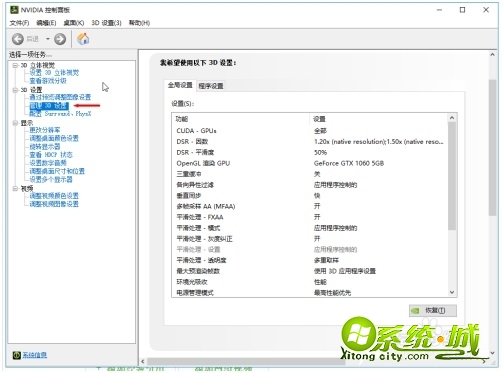Click settings list scroll-up arrow

pos(452,118)
